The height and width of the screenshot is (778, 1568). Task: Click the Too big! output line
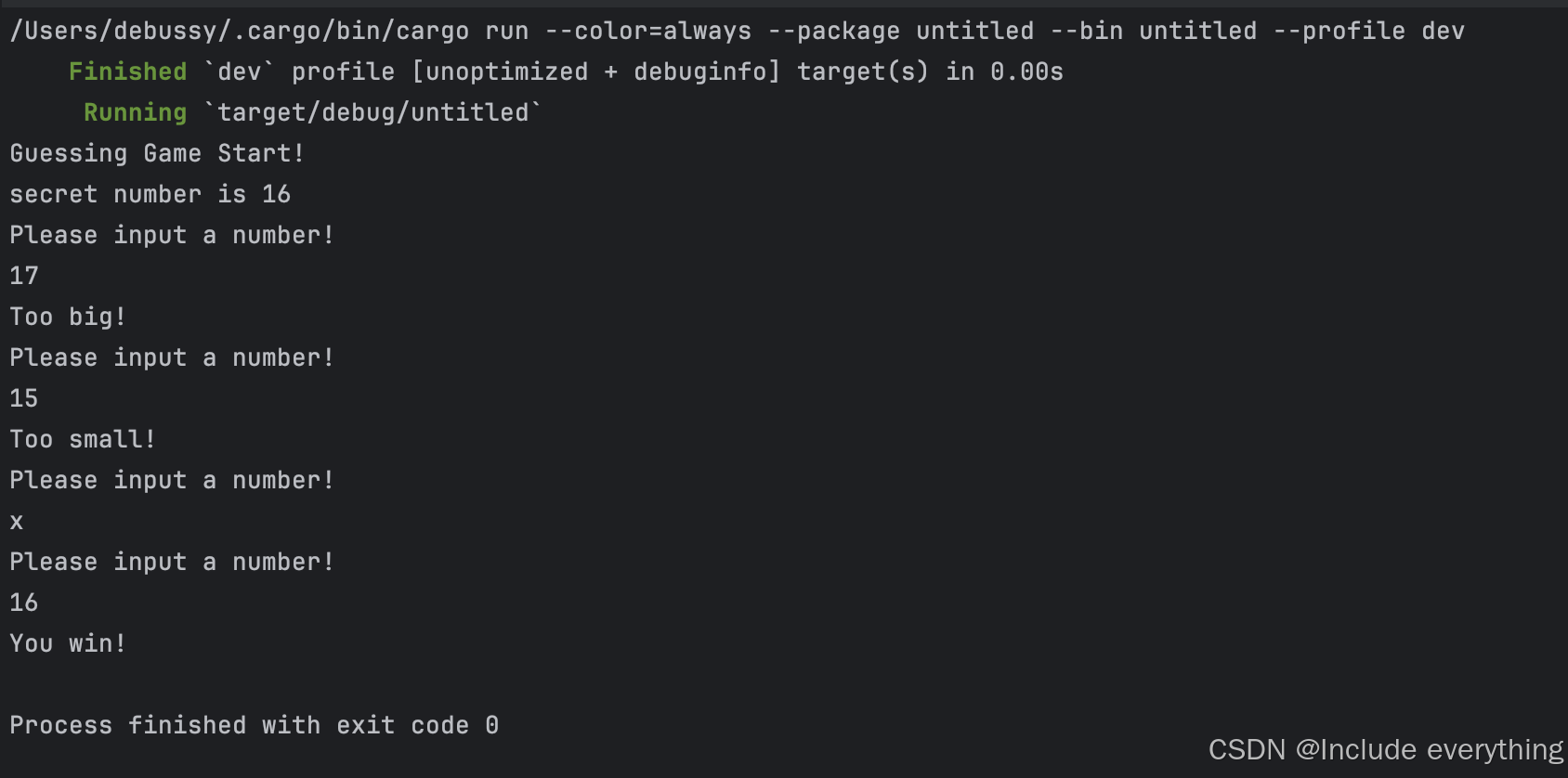[67, 317]
